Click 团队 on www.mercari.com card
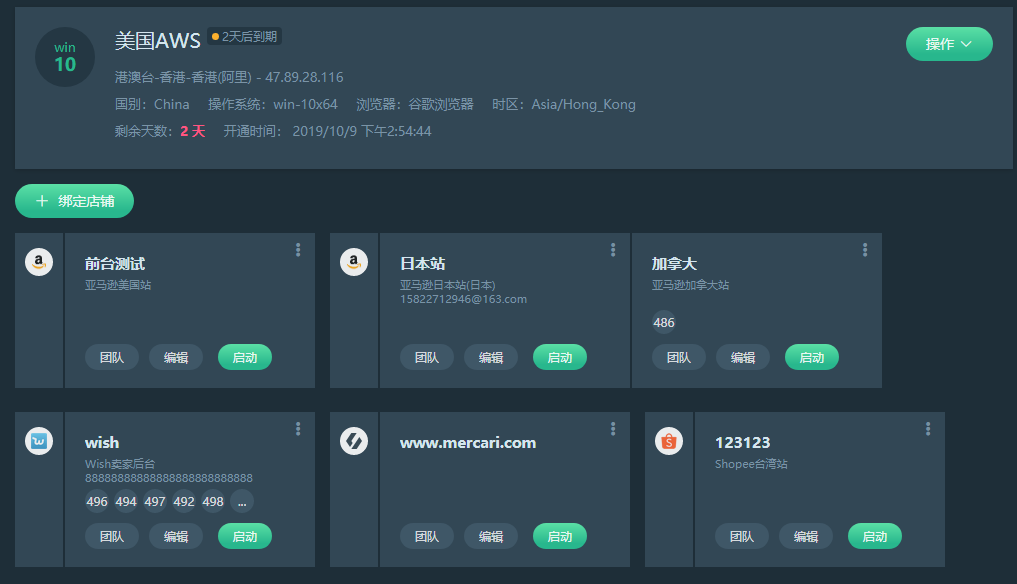Viewport: 1017px width, 584px height. 427,537
